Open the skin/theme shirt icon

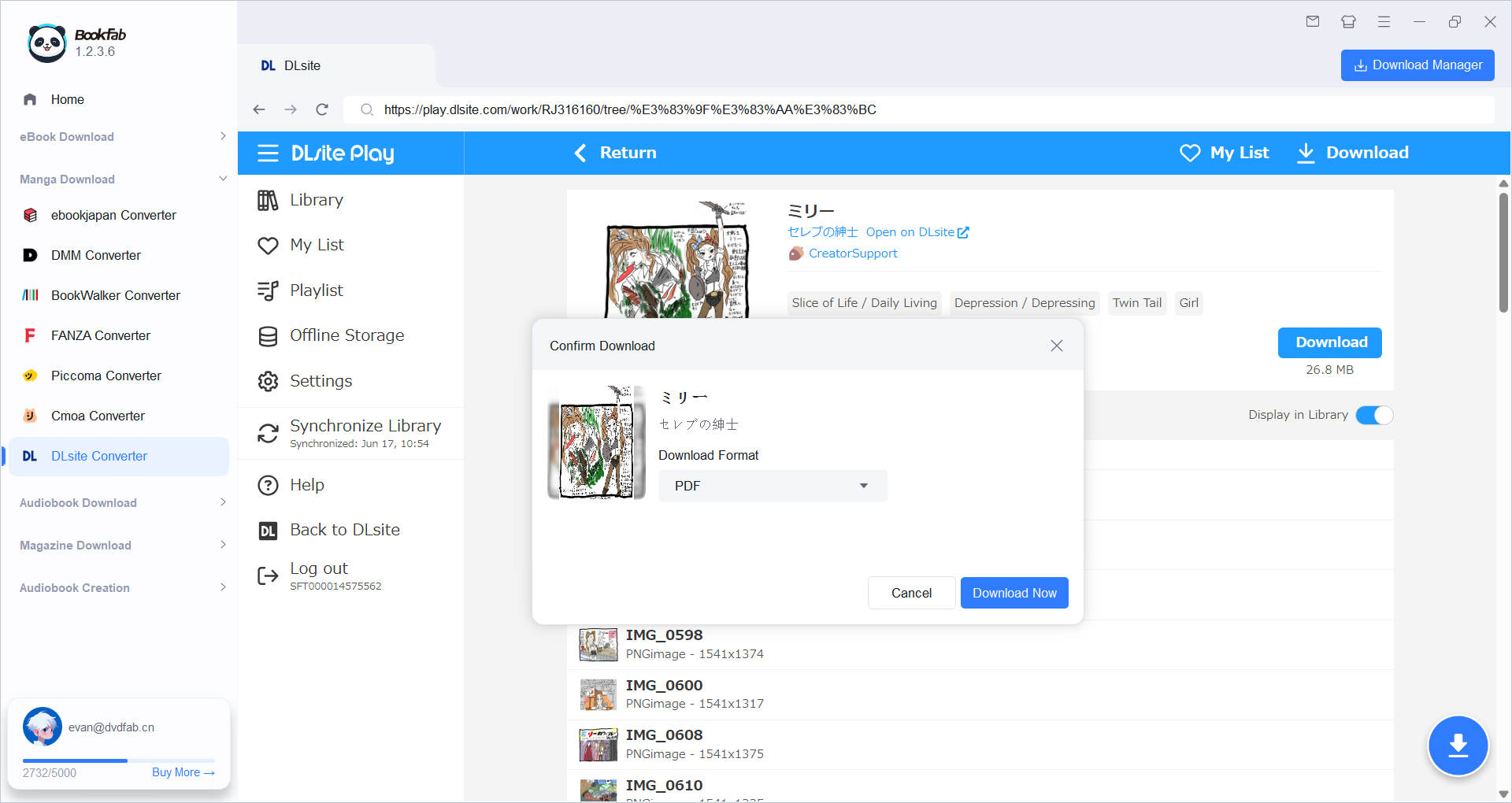click(x=1348, y=21)
